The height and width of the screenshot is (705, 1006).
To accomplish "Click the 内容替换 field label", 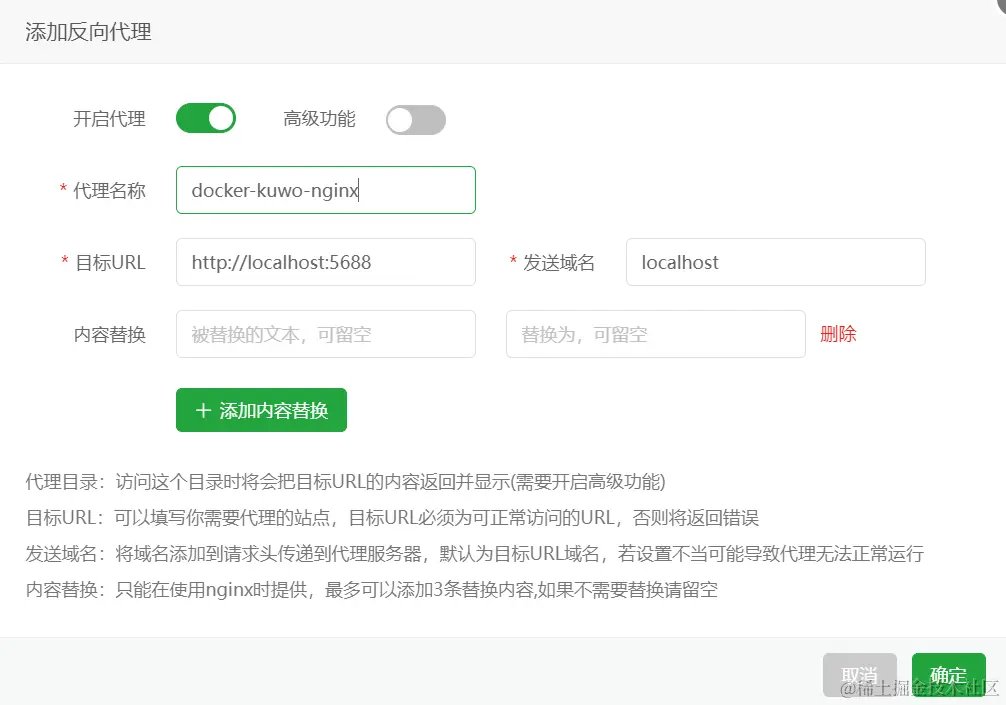I will pyautogui.click(x=110, y=334).
